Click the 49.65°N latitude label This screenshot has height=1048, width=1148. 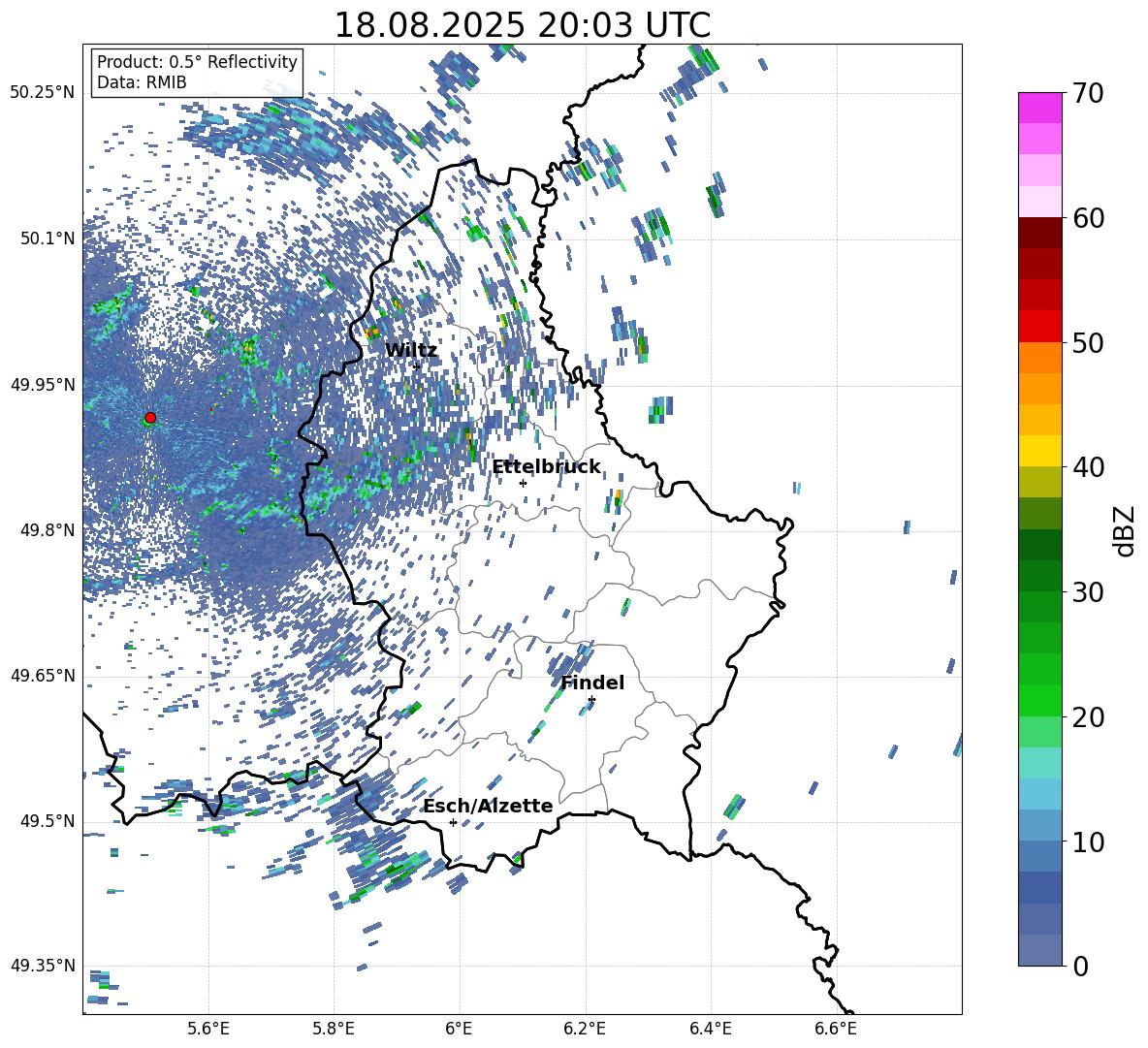click(x=43, y=675)
